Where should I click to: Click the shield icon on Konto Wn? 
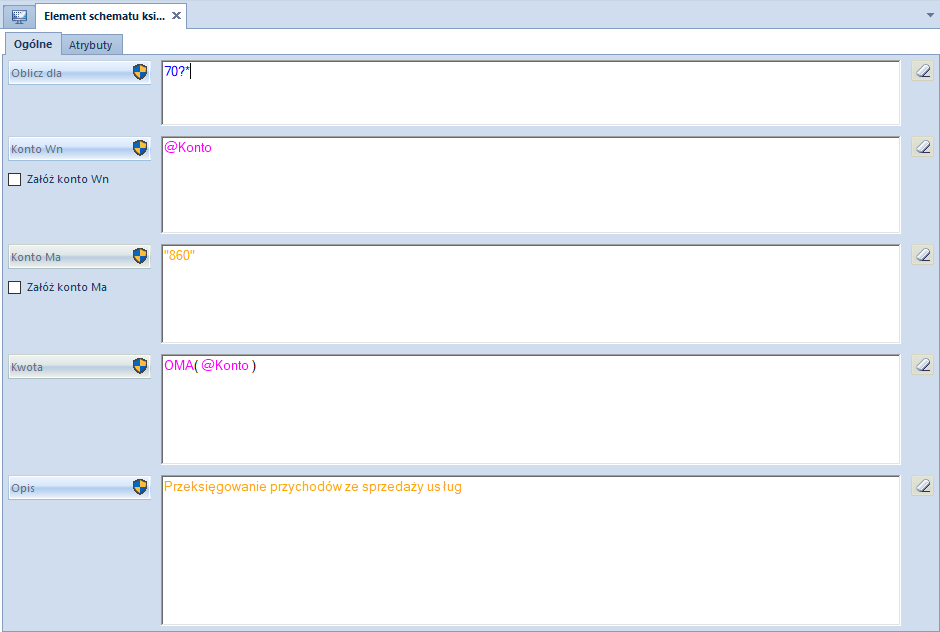(x=140, y=148)
